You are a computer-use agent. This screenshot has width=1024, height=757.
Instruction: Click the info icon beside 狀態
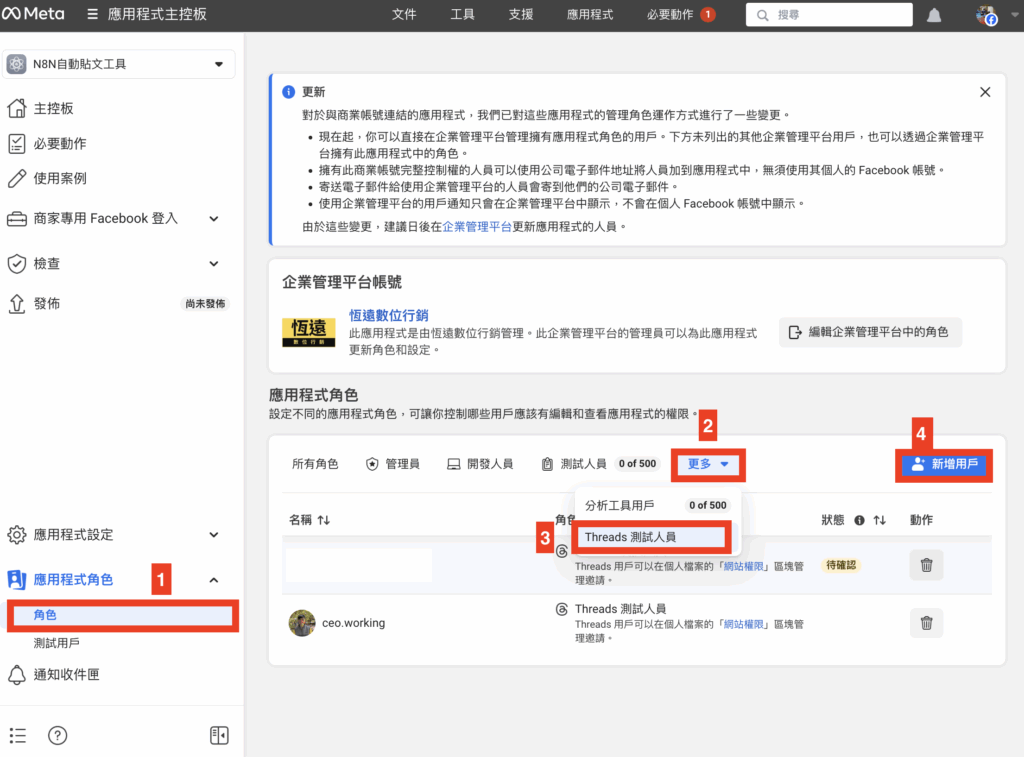click(x=859, y=521)
